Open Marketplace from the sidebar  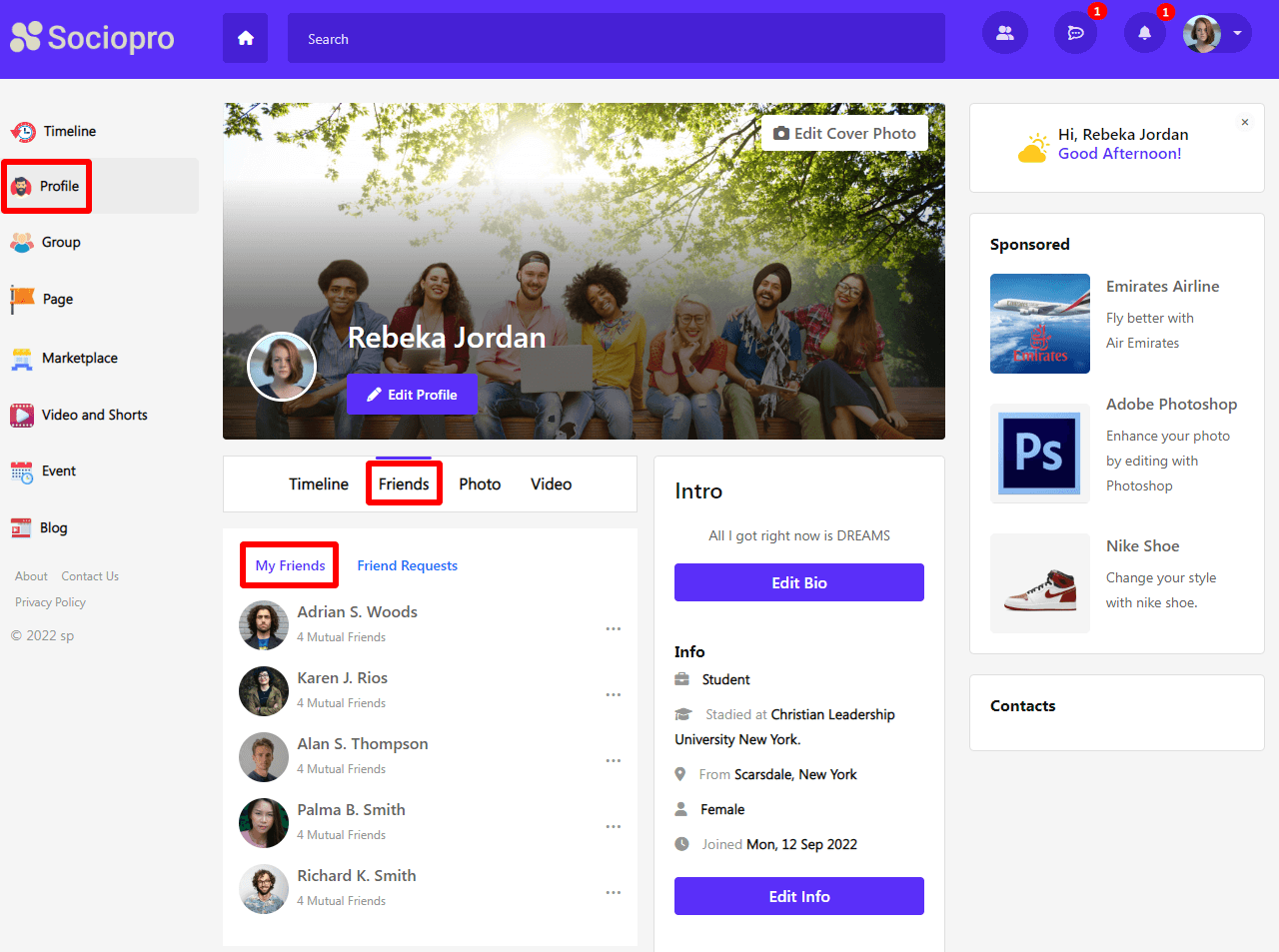coord(79,358)
